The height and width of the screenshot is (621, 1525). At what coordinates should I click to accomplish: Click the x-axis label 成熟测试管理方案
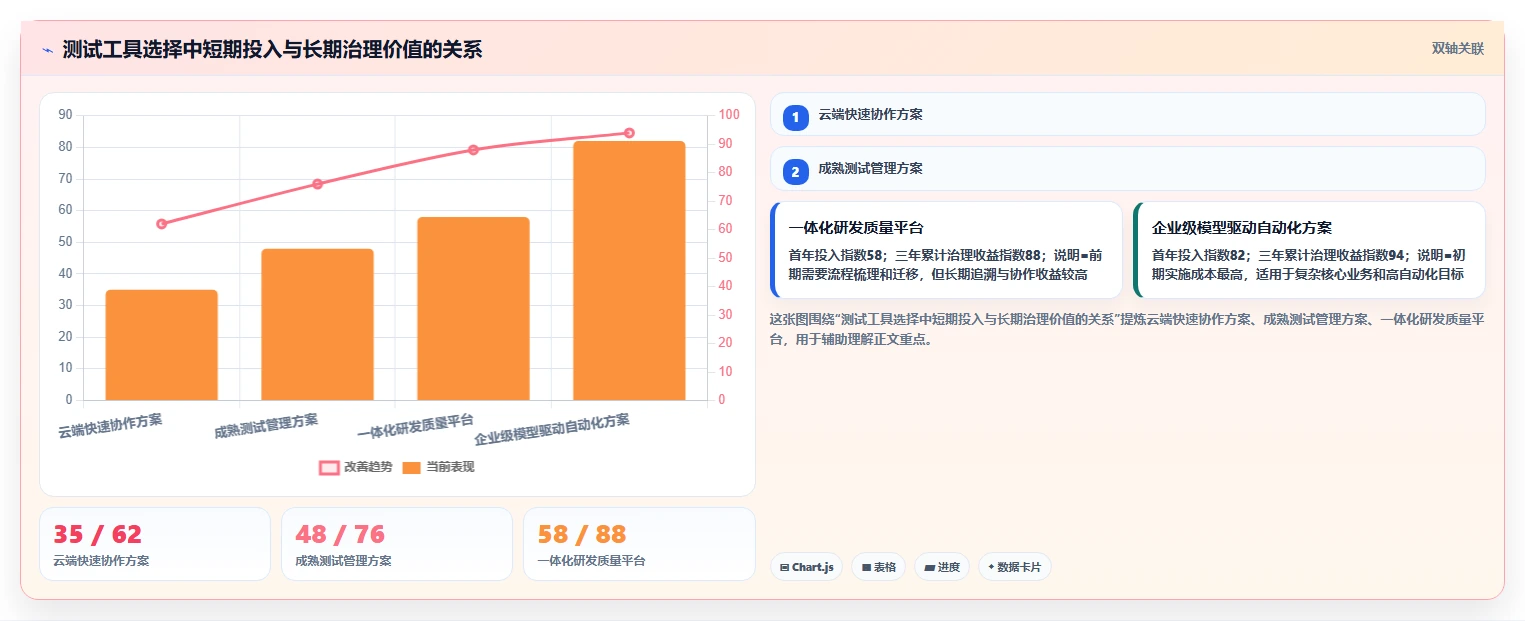click(266, 425)
